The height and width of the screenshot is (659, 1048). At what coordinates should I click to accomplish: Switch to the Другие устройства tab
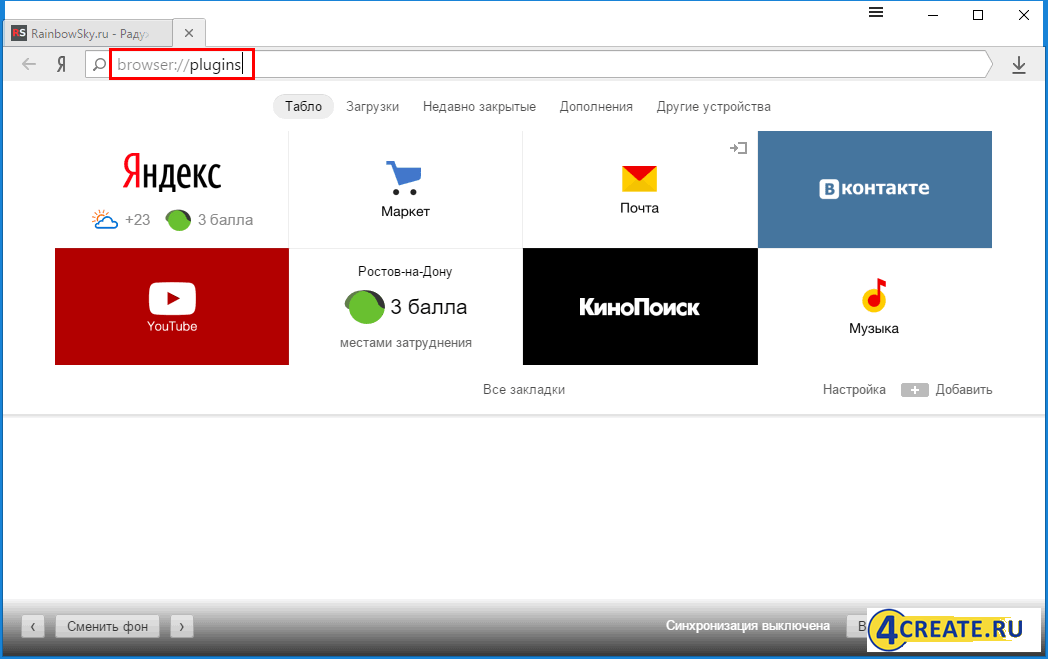coord(713,107)
